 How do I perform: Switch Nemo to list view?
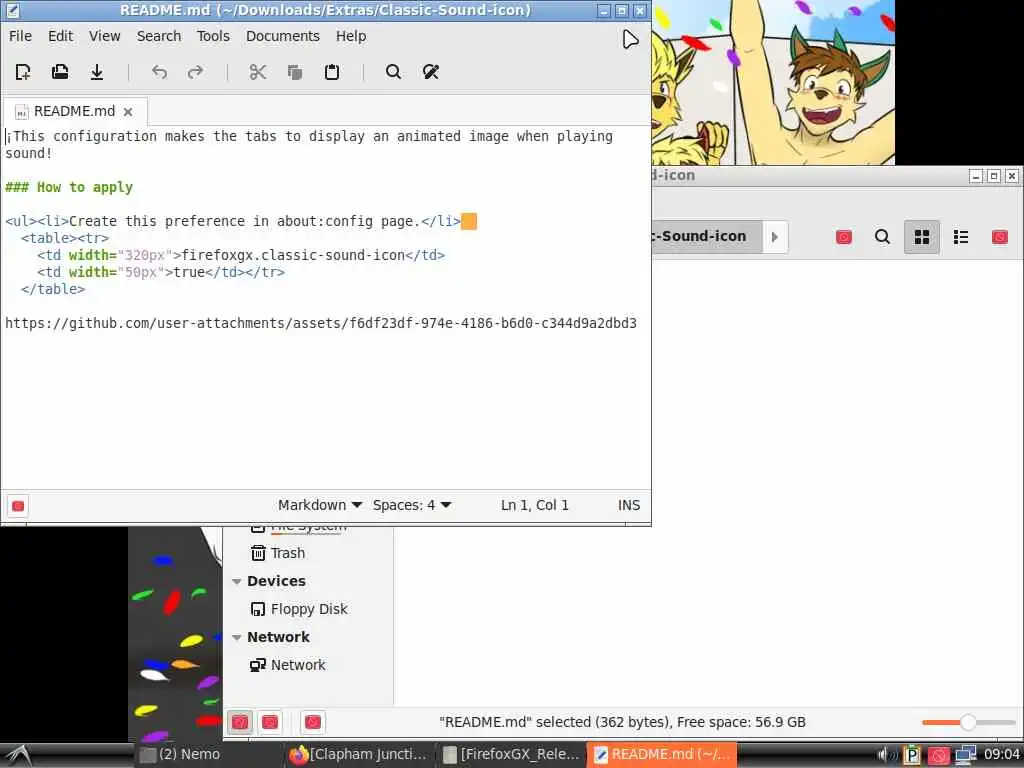961,236
